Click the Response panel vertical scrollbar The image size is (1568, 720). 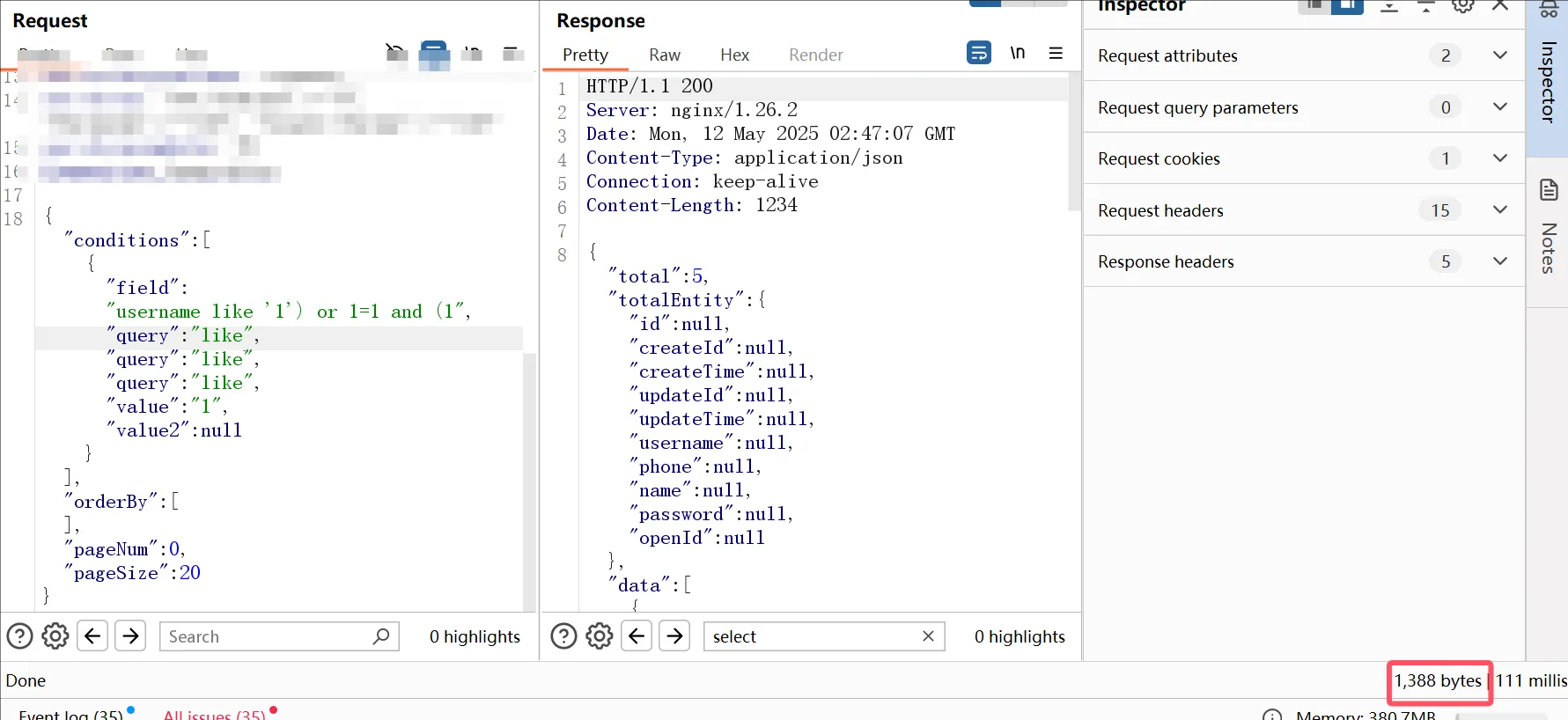pos(1074,143)
